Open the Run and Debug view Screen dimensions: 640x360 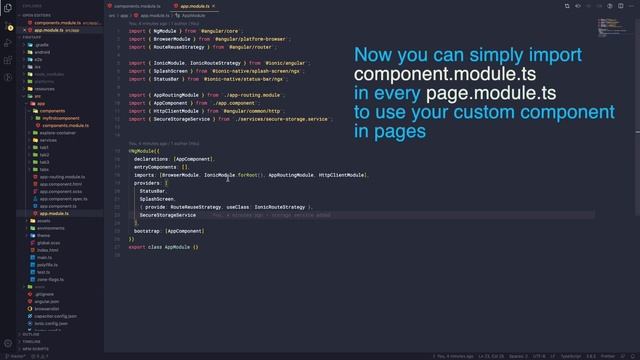(x=8, y=43)
